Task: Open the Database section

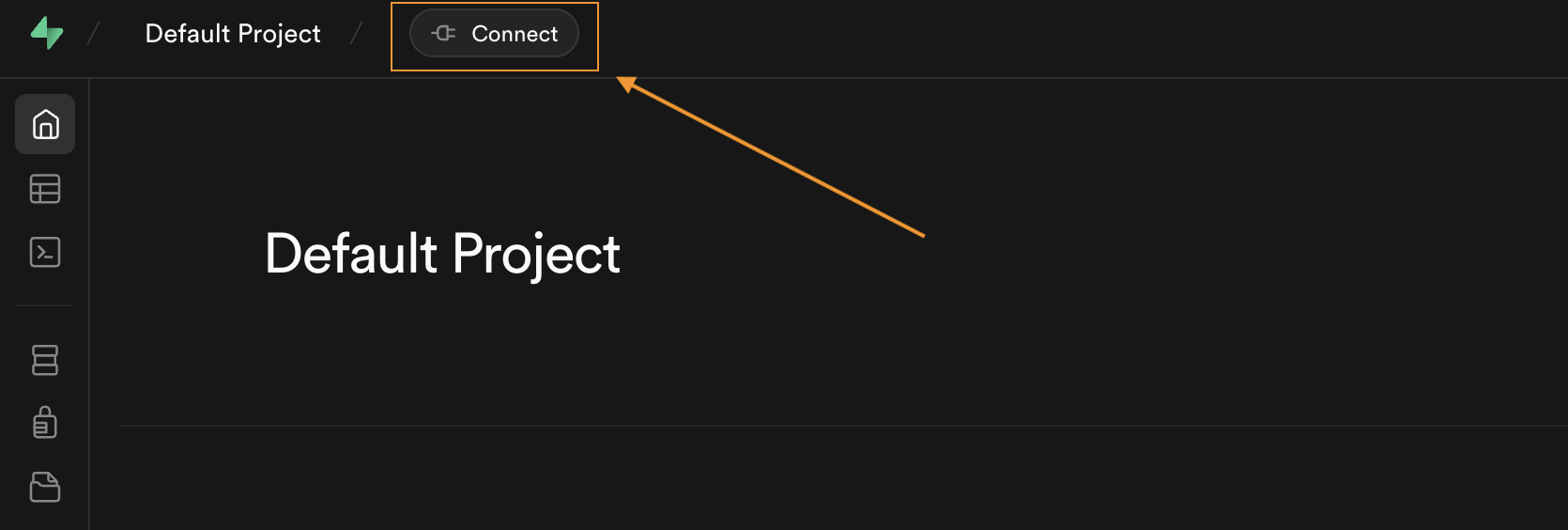Action: click(45, 360)
